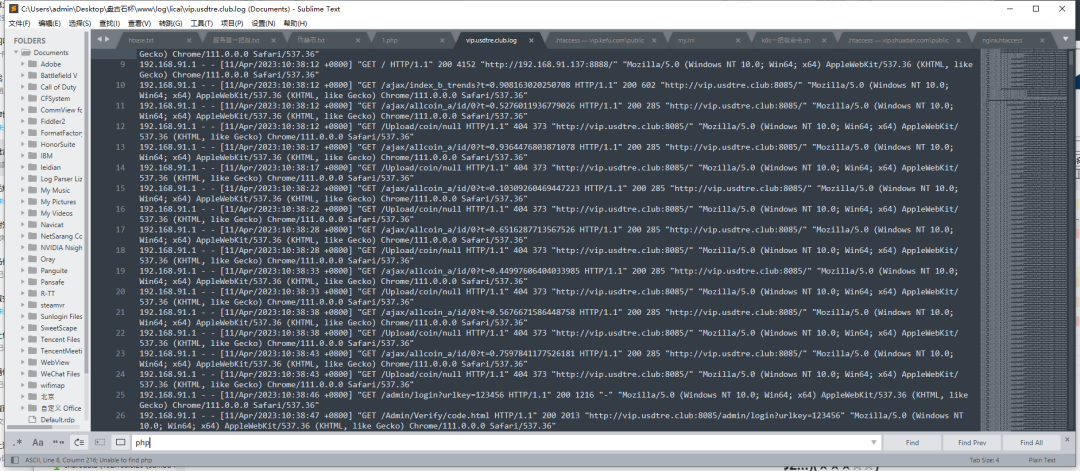
Task: Toggle the wrap search option
Action: 79,442
